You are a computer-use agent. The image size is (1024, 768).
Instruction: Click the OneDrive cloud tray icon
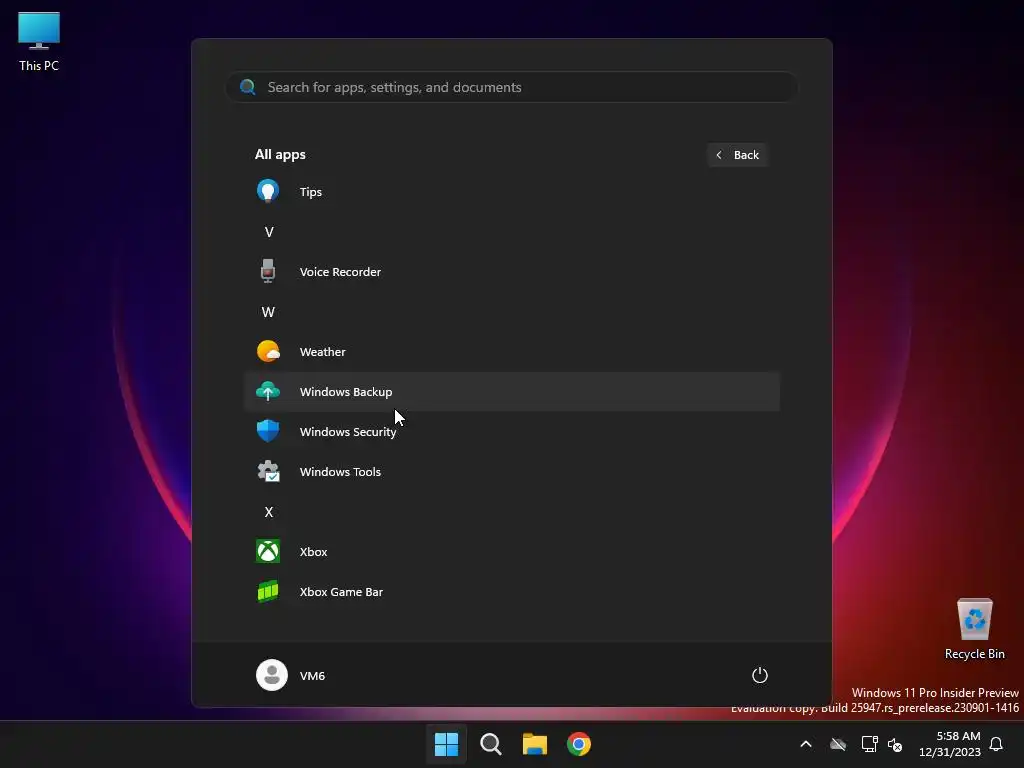click(838, 744)
